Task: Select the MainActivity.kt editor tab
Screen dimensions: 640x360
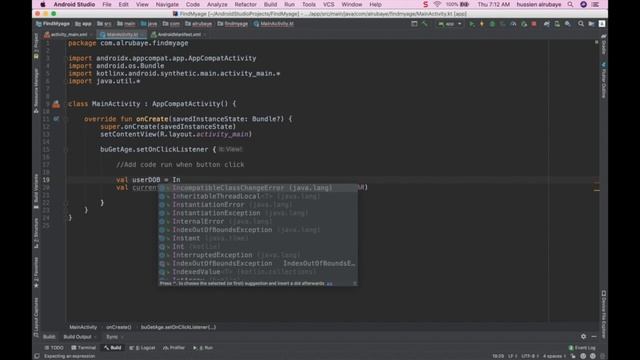Action: click(122, 35)
